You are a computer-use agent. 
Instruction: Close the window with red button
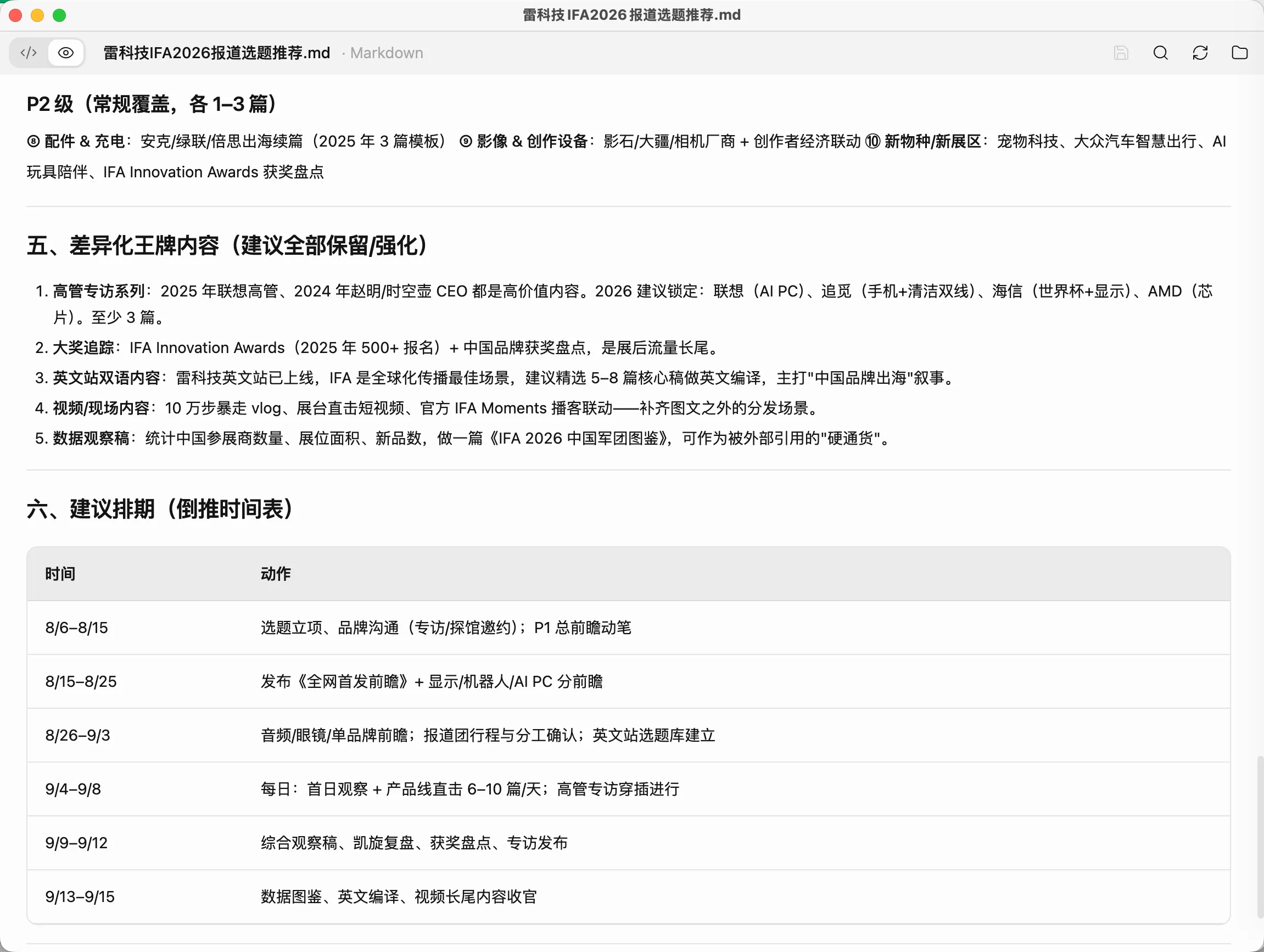coord(15,15)
